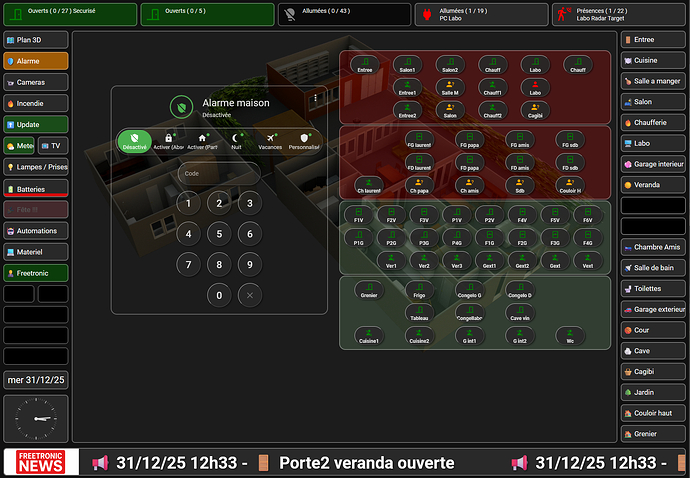
Task: Open the Batteries status page
Action: pyautogui.click(x=36, y=188)
